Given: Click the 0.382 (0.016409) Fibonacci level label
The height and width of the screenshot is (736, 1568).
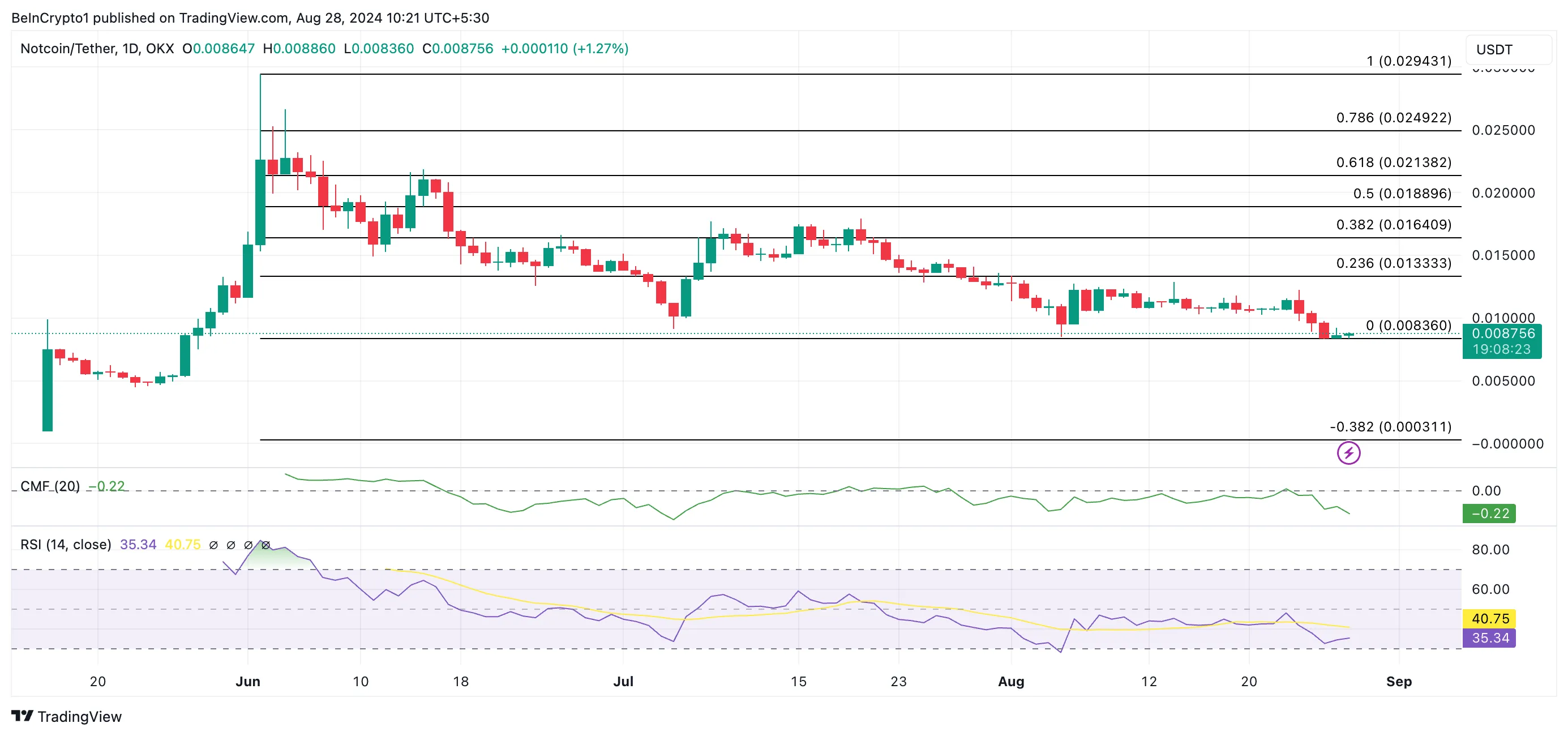Looking at the screenshot, I should 1393,225.
